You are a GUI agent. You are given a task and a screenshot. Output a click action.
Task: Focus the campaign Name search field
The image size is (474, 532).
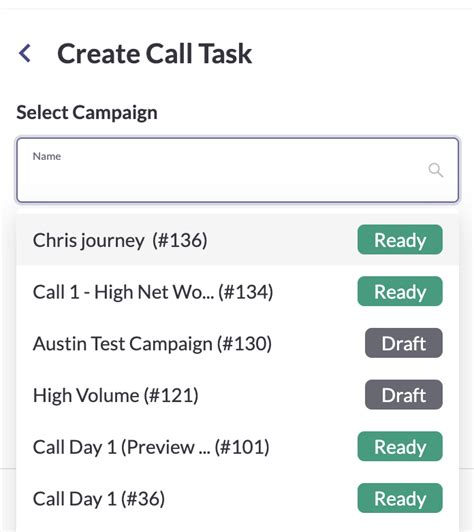[x=238, y=170]
